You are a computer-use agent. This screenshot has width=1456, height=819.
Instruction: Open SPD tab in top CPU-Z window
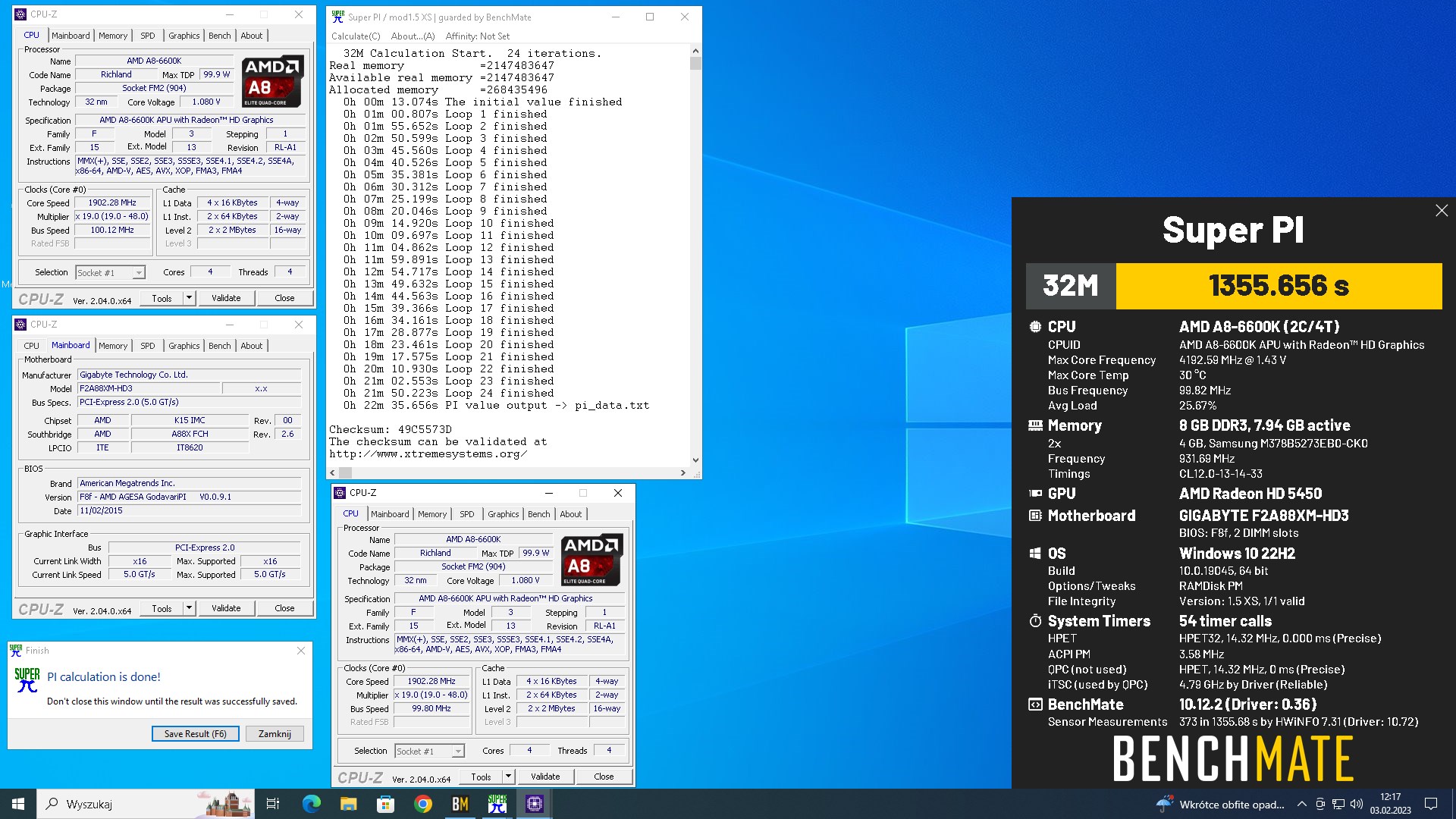point(148,36)
